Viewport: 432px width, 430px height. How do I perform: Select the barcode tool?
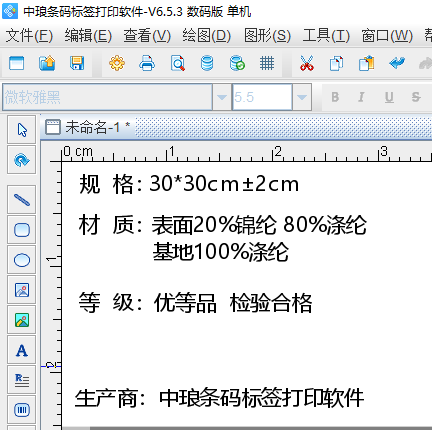coord(22,410)
